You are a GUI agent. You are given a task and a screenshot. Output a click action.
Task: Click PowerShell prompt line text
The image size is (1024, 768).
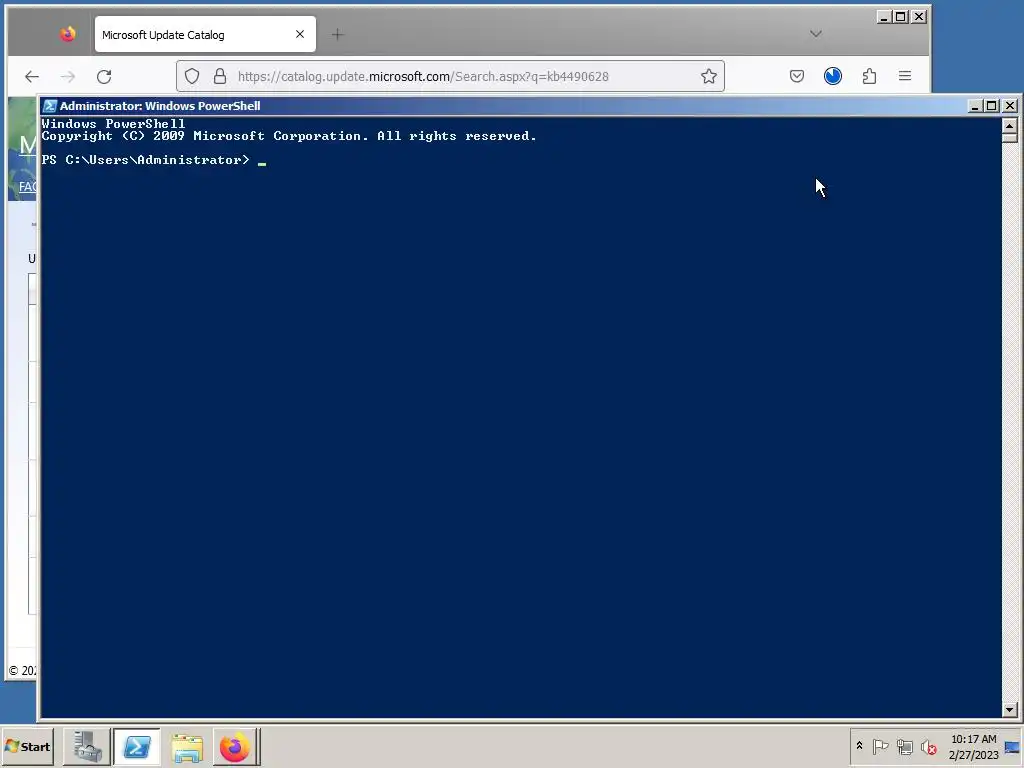(145, 160)
